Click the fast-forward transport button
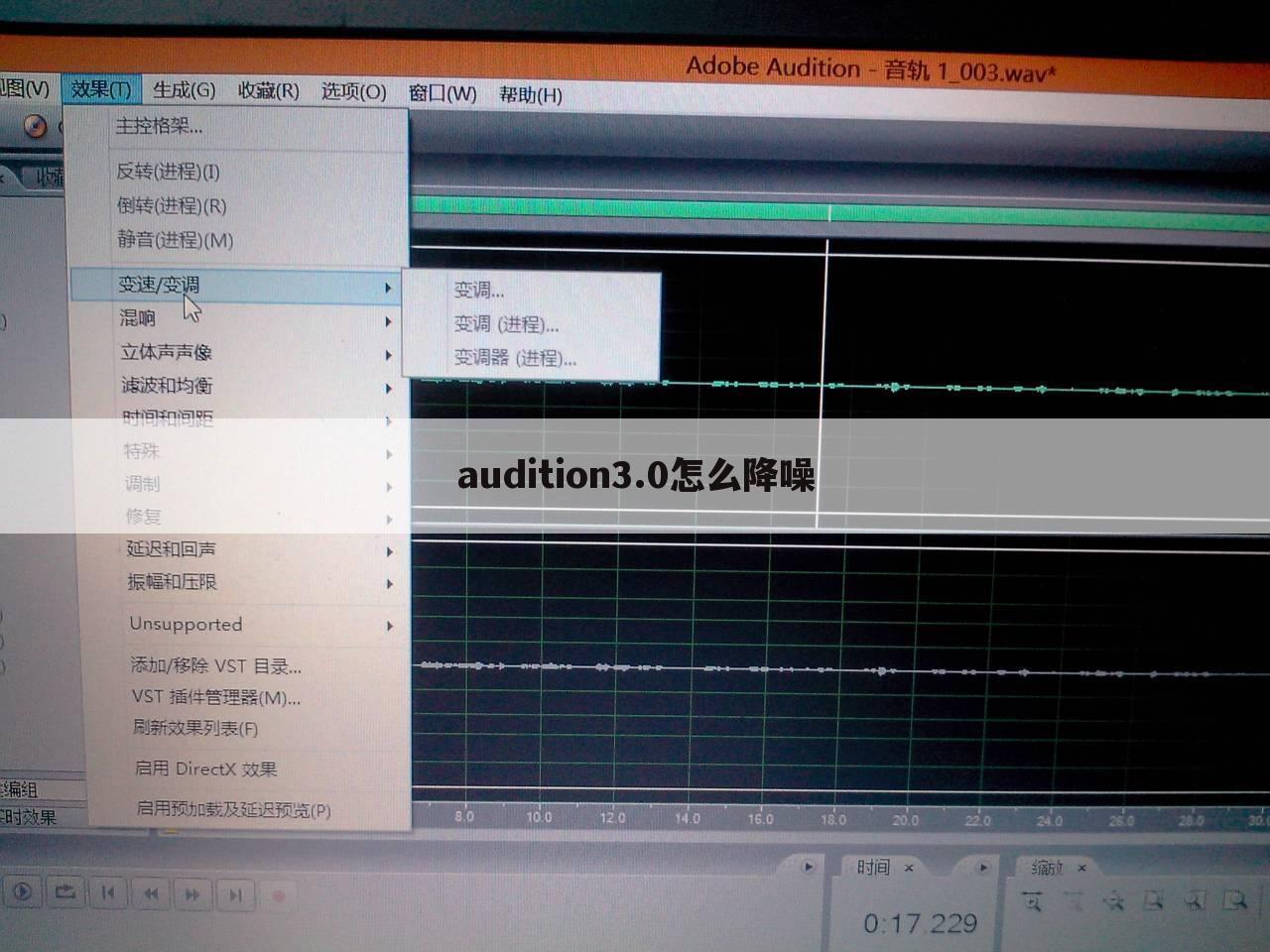Image resolution: width=1270 pixels, height=952 pixels. 192,894
